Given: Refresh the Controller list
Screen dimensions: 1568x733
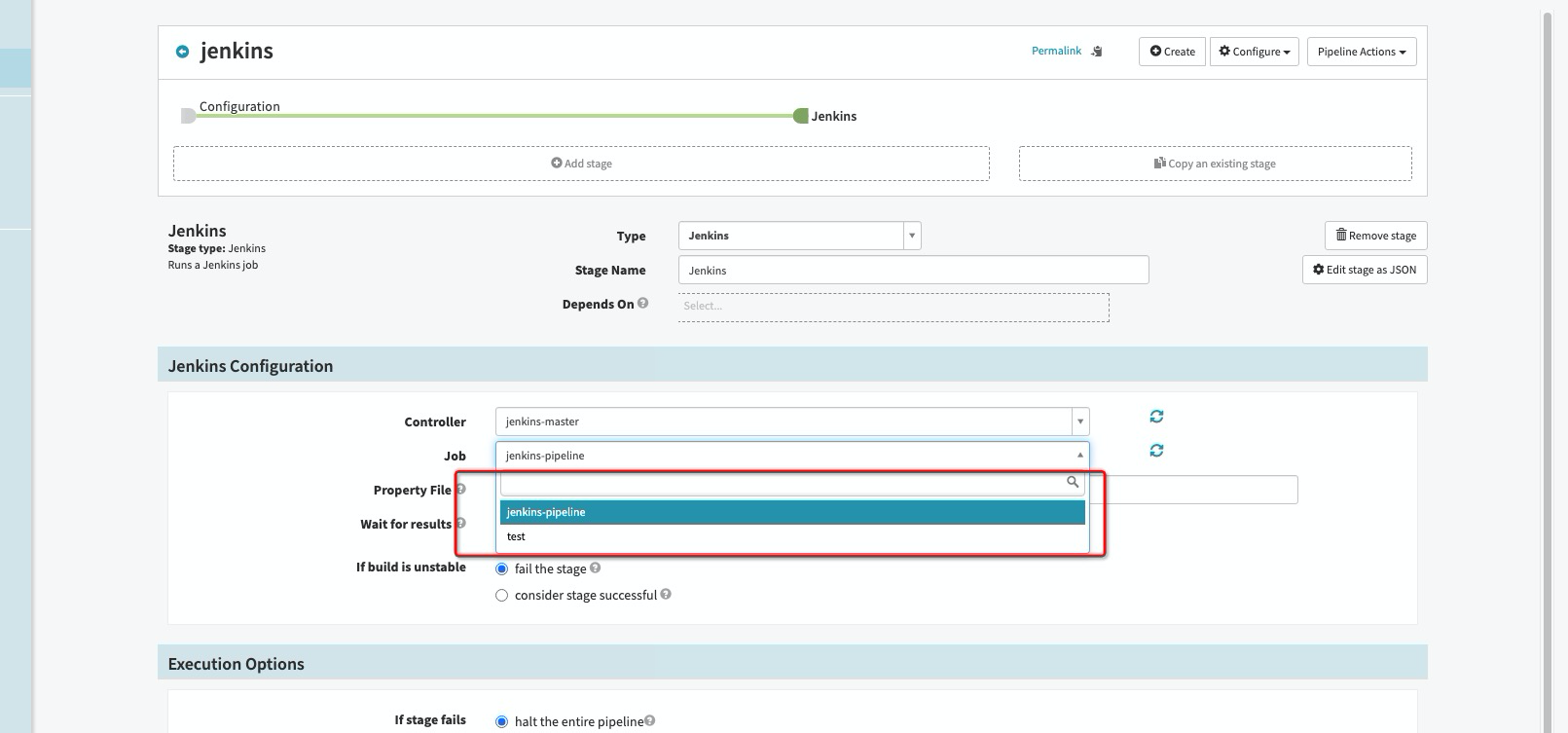Looking at the screenshot, I should point(1156,417).
